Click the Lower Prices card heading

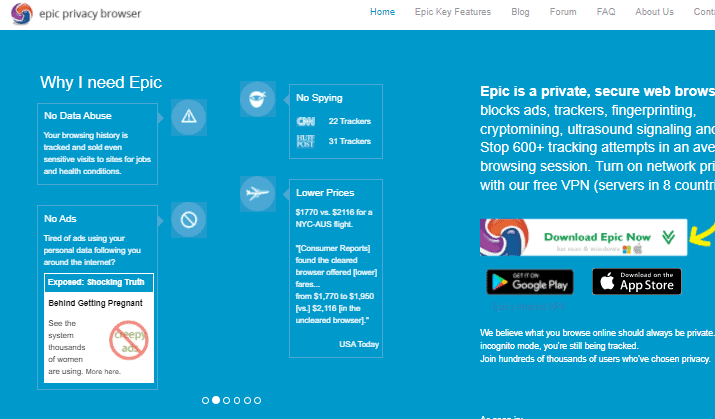pos(325,193)
